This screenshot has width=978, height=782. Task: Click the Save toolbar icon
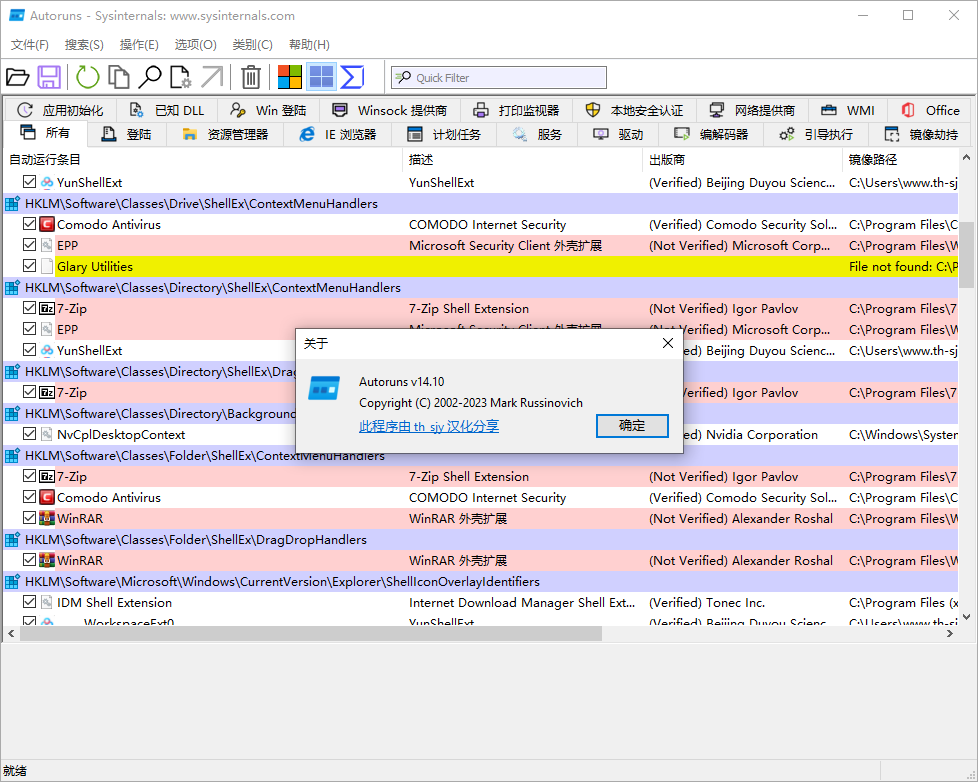point(49,77)
